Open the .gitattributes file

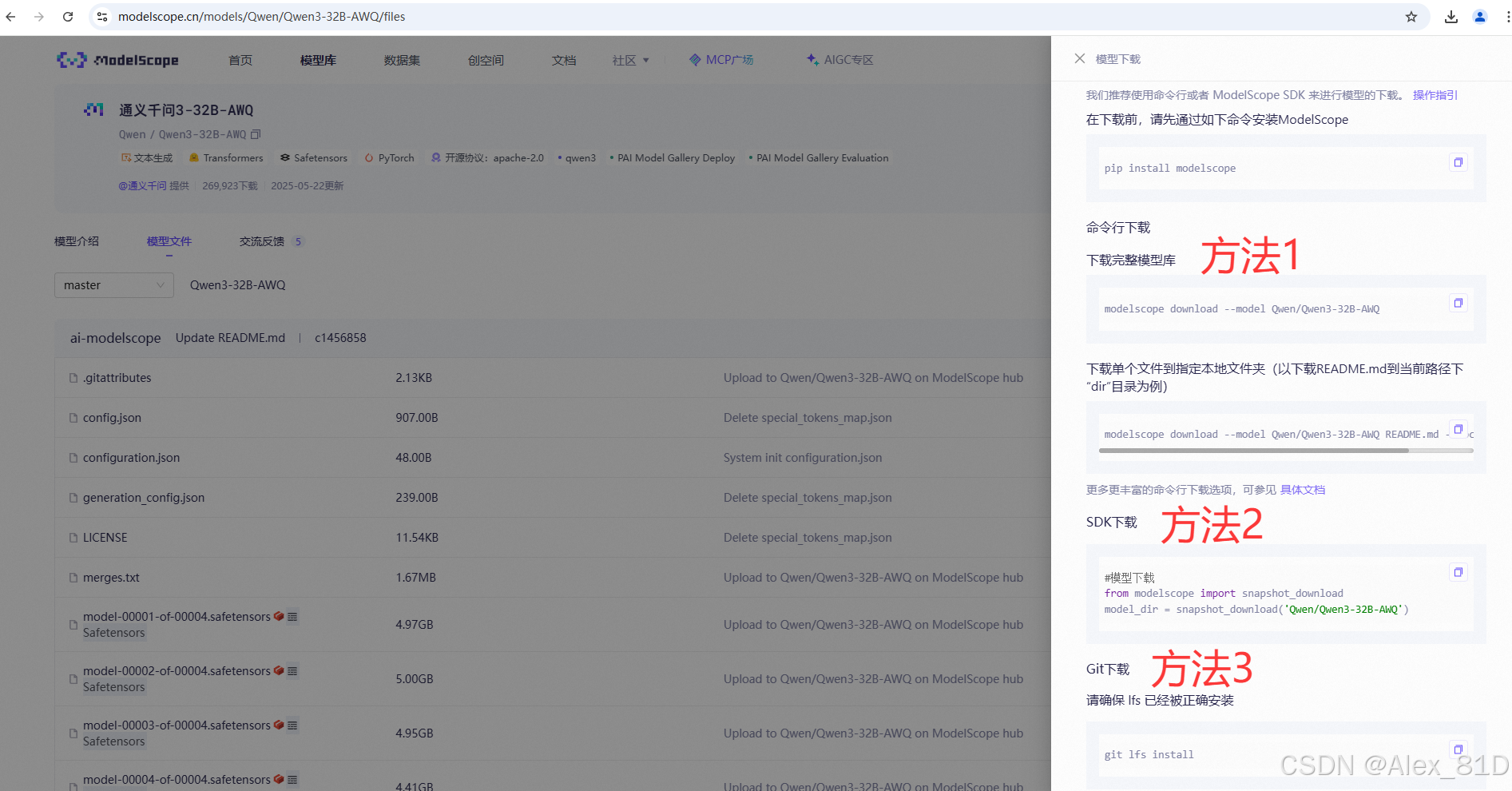click(117, 378)
